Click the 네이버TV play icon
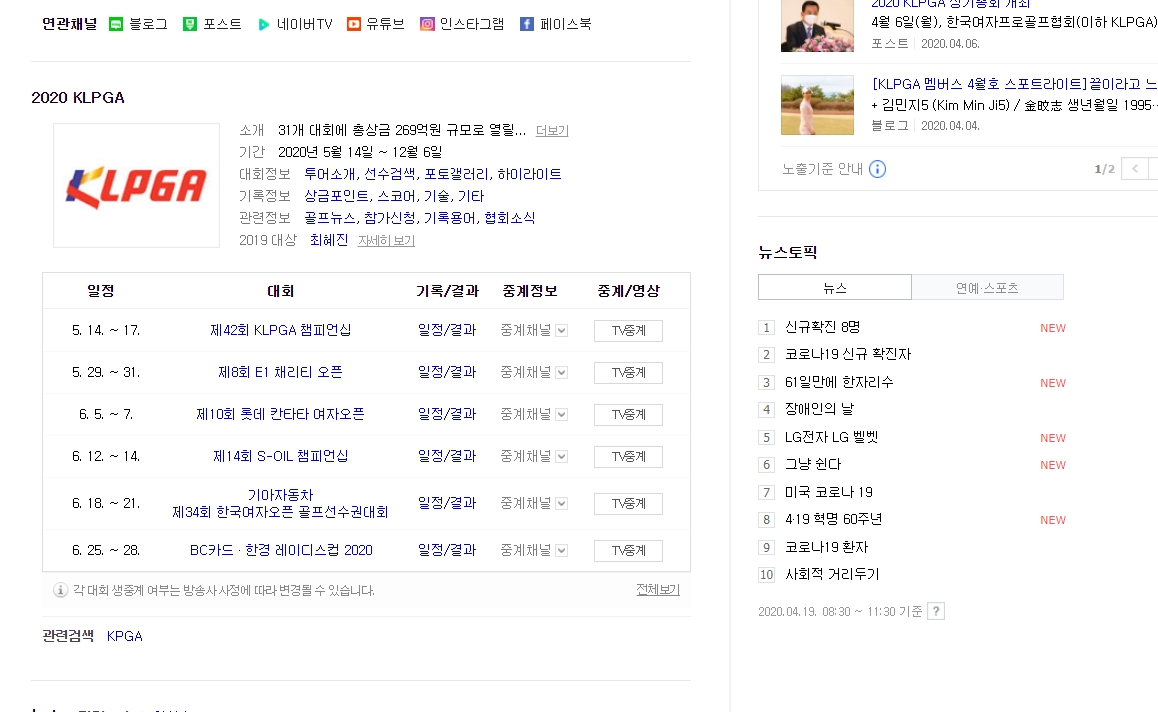The width and height of the screenshot is (1158, 712). tap(264, 24)
